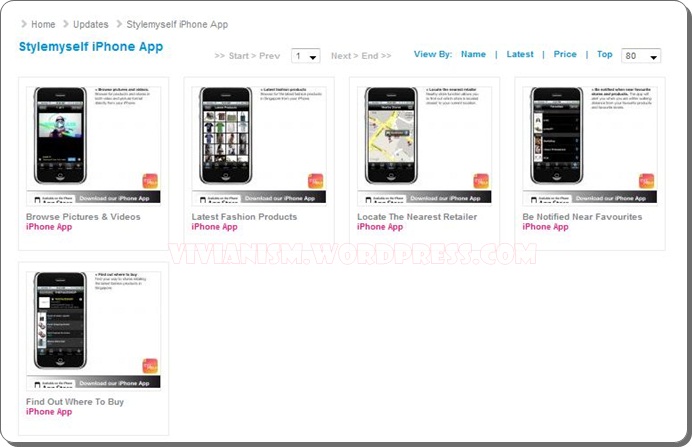Click orange logo icon in Browse Pictures card
This screenshot has height=447, width=692.
tap(150, 181)
